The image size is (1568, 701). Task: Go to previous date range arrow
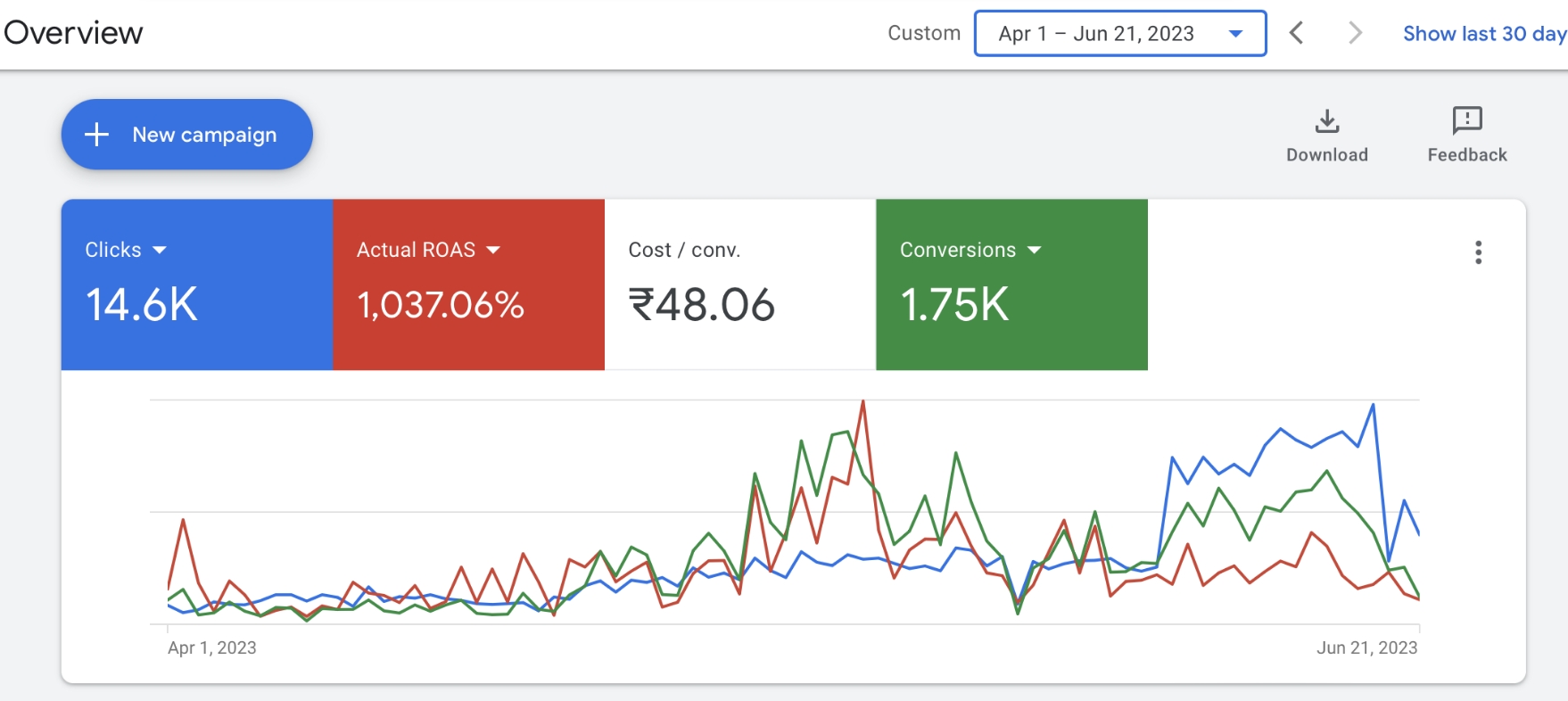point(1297,33)
